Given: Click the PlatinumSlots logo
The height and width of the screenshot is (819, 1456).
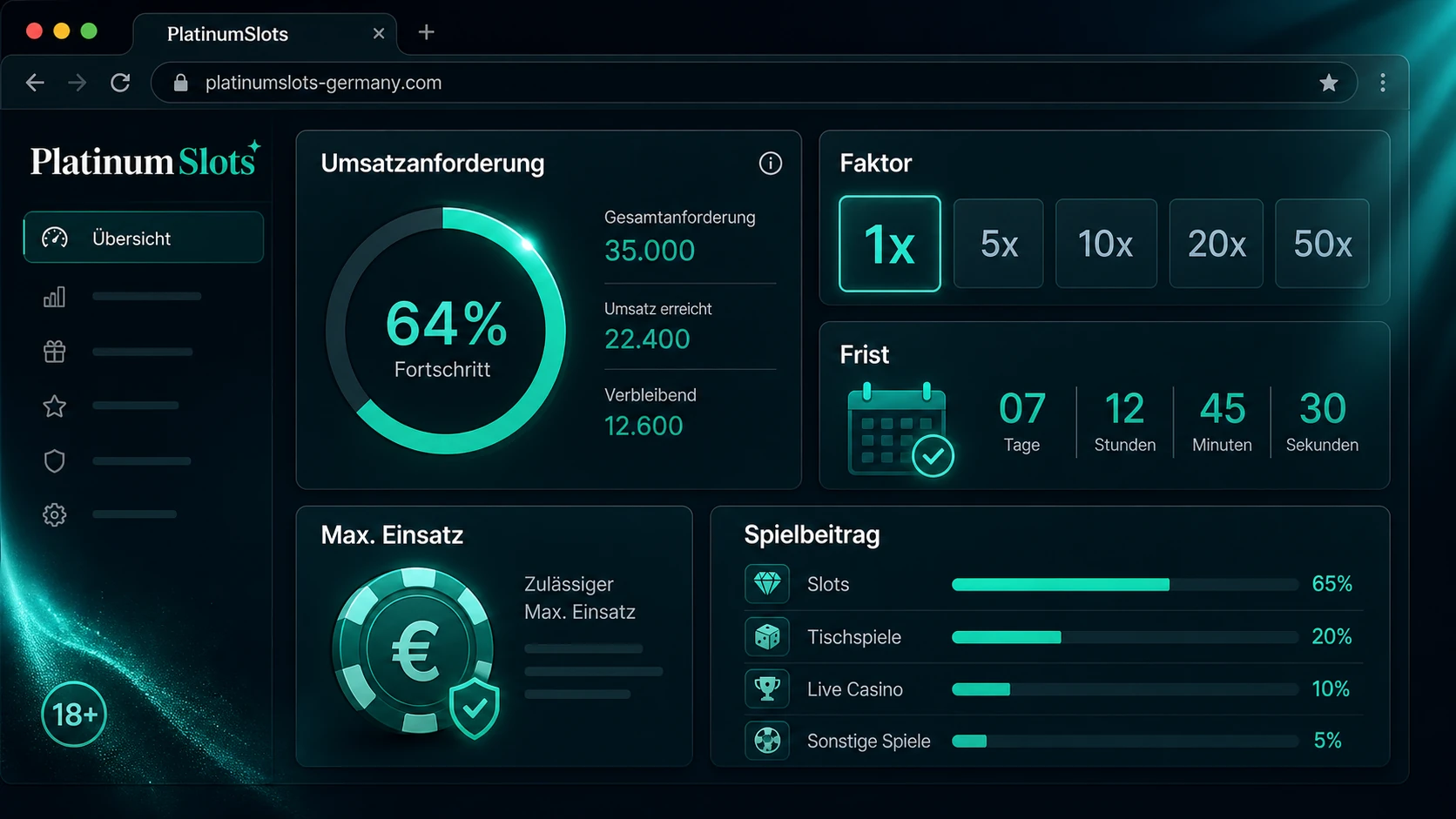Looking at the screenshot, I should [145, 160].
